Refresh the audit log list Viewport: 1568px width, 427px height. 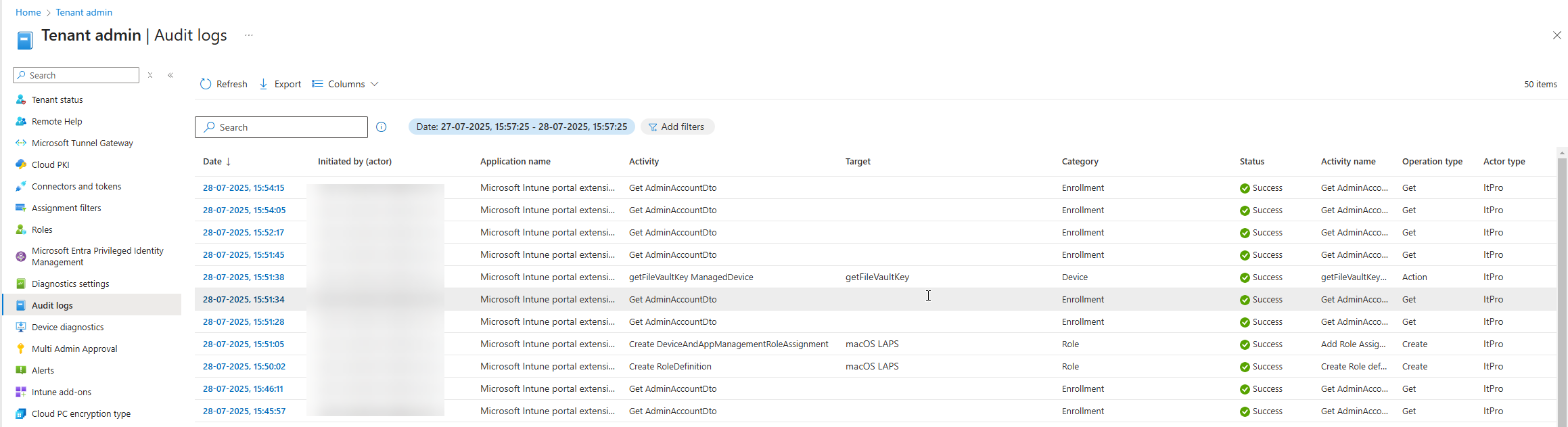point(224,84)
